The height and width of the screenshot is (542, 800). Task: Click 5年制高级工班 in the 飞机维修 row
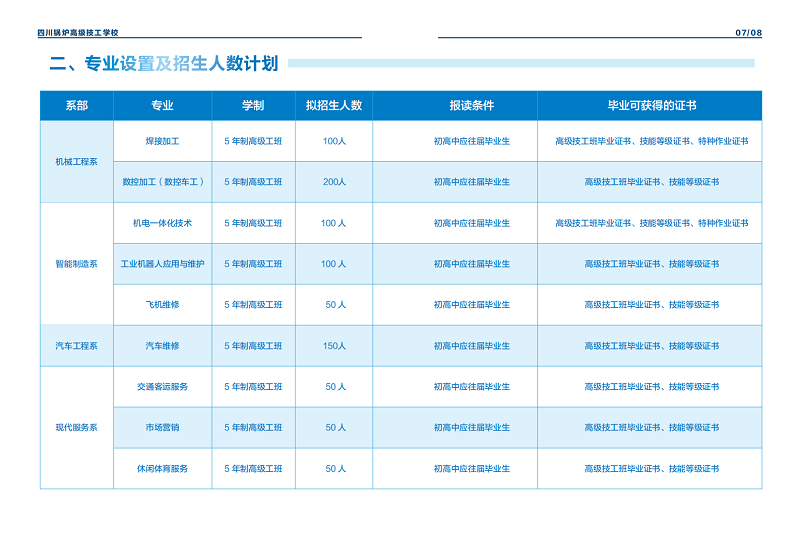253,305
